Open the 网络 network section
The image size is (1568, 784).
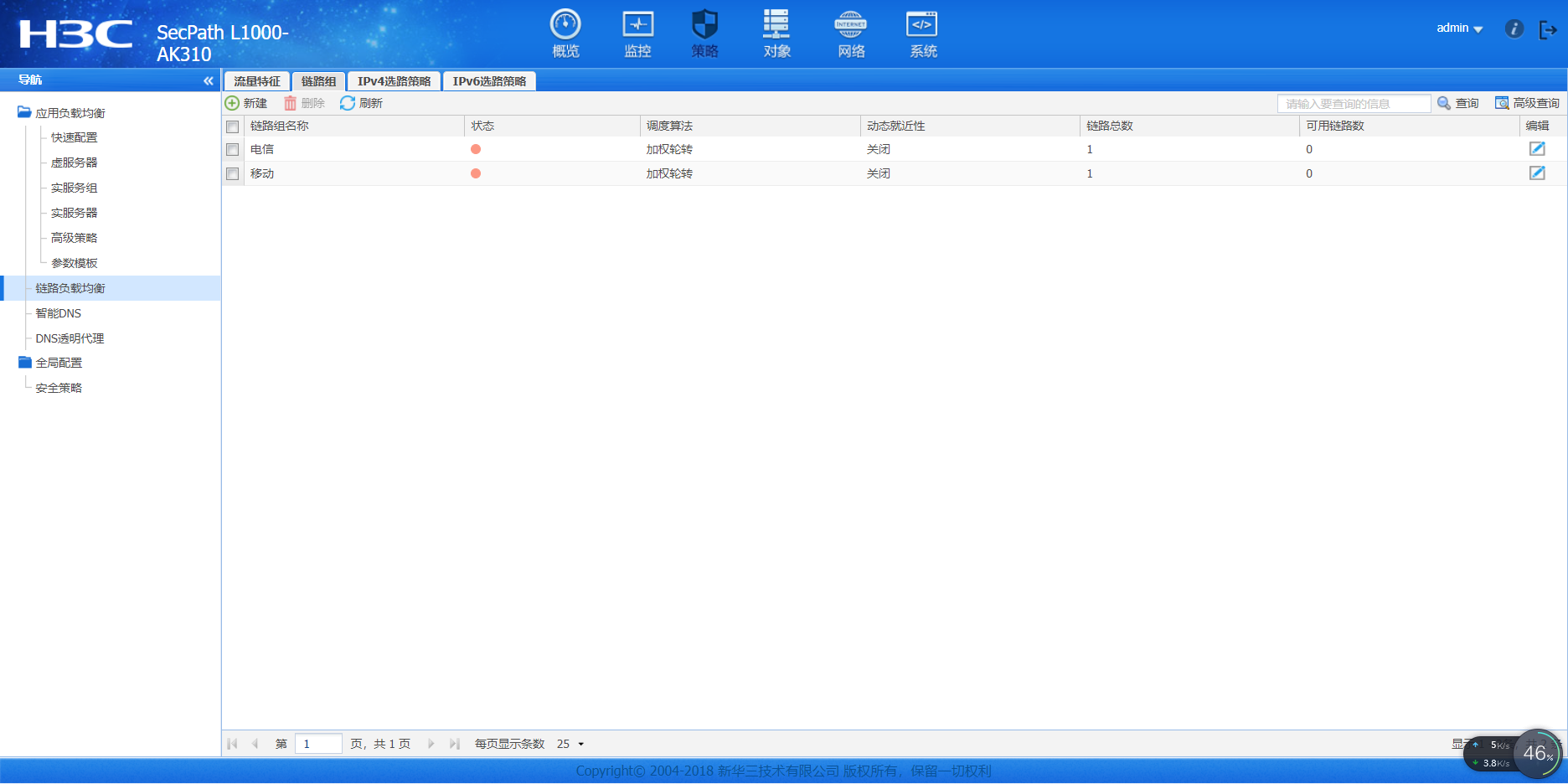pos(851,34)
